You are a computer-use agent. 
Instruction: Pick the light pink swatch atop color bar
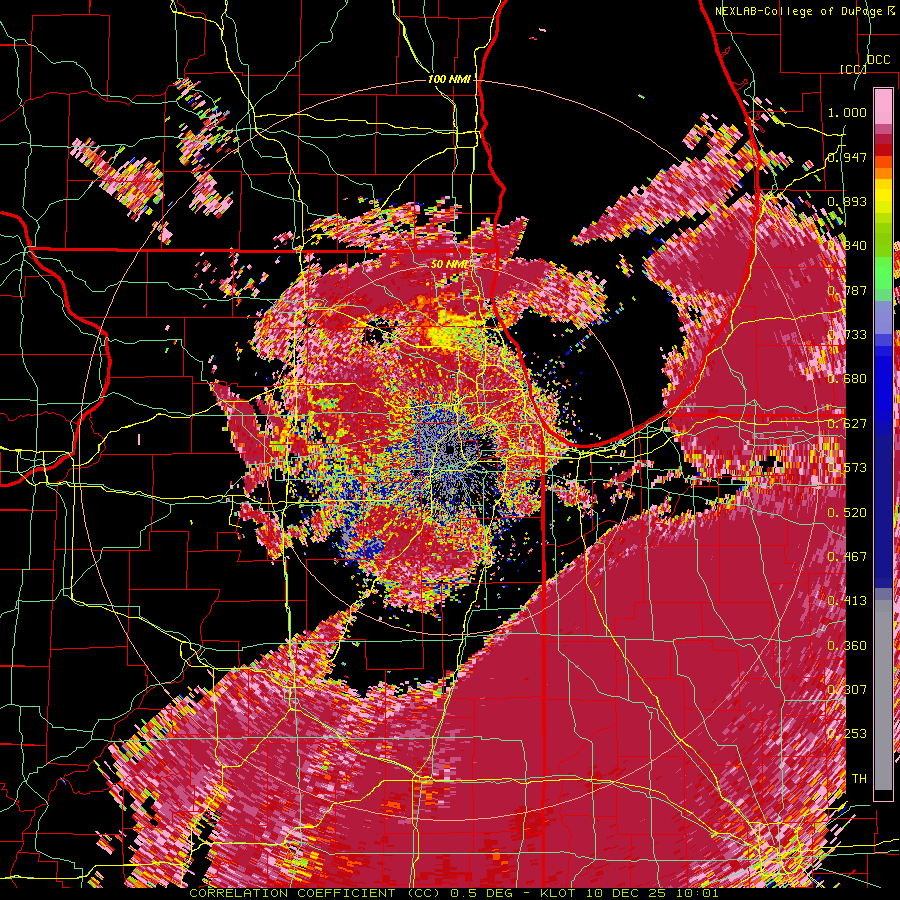883,106
